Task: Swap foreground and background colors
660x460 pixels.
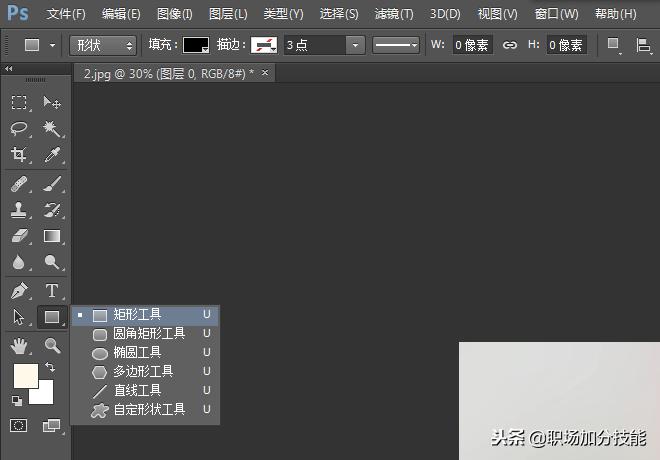Action: [50, 367]
